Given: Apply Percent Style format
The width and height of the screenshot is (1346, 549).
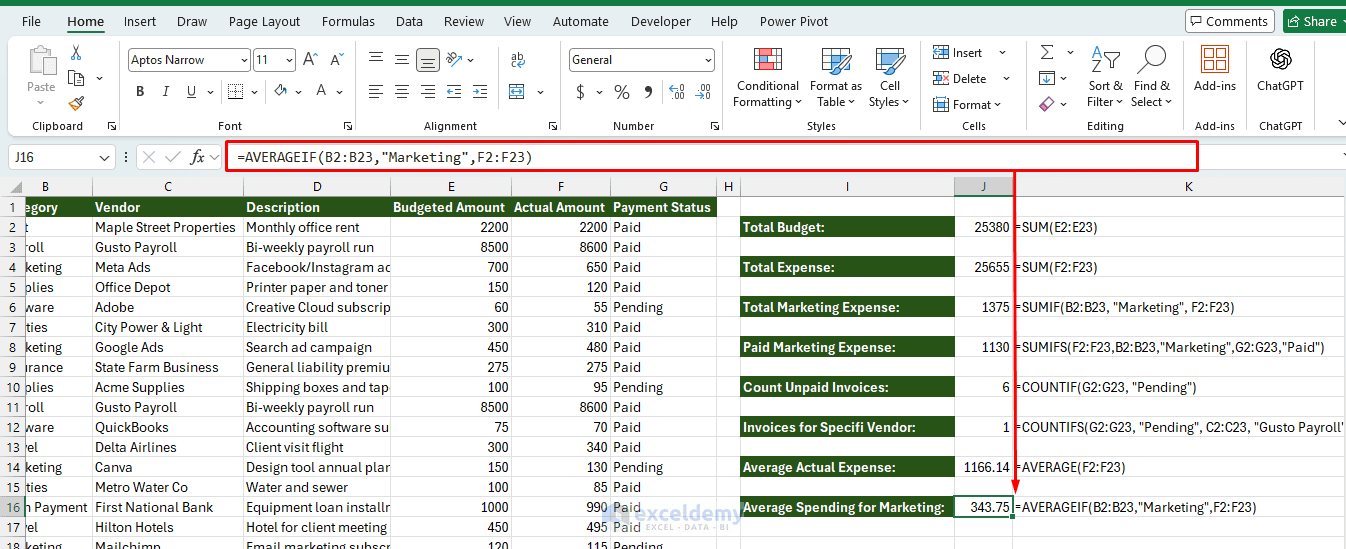Looking at the screenshot, I should 622,92.
